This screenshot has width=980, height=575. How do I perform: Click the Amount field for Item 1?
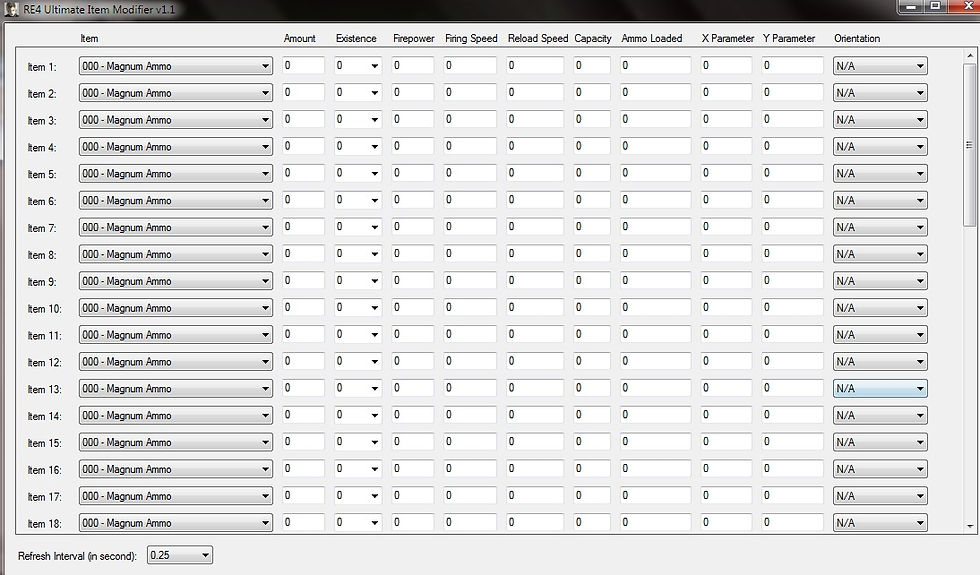click(x=303, y=65)
